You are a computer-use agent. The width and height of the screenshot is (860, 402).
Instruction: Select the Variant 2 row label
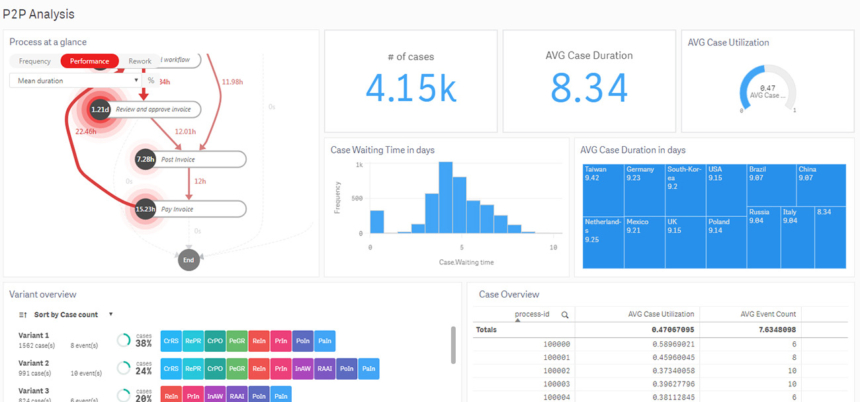click(x=33, y=363)
